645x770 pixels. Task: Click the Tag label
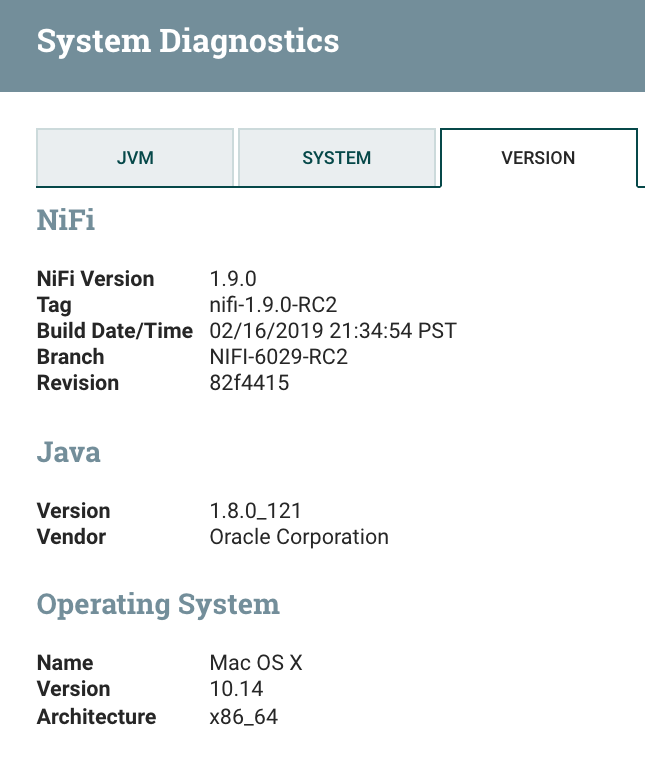coord(54,305)
